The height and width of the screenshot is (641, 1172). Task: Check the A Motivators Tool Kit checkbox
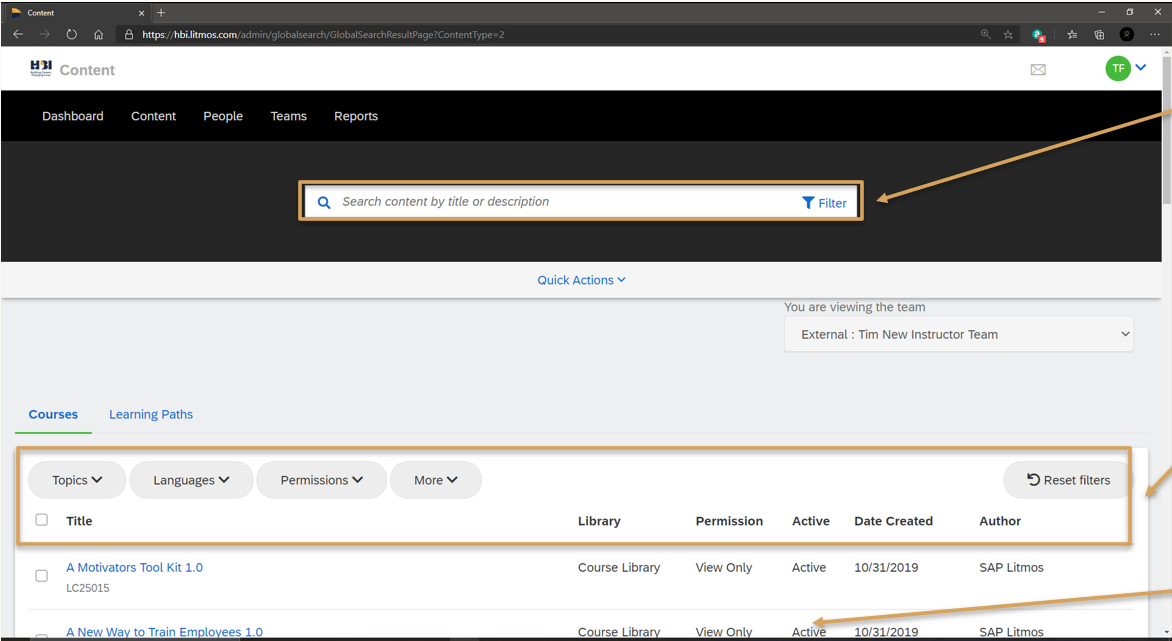click(42, 576)
